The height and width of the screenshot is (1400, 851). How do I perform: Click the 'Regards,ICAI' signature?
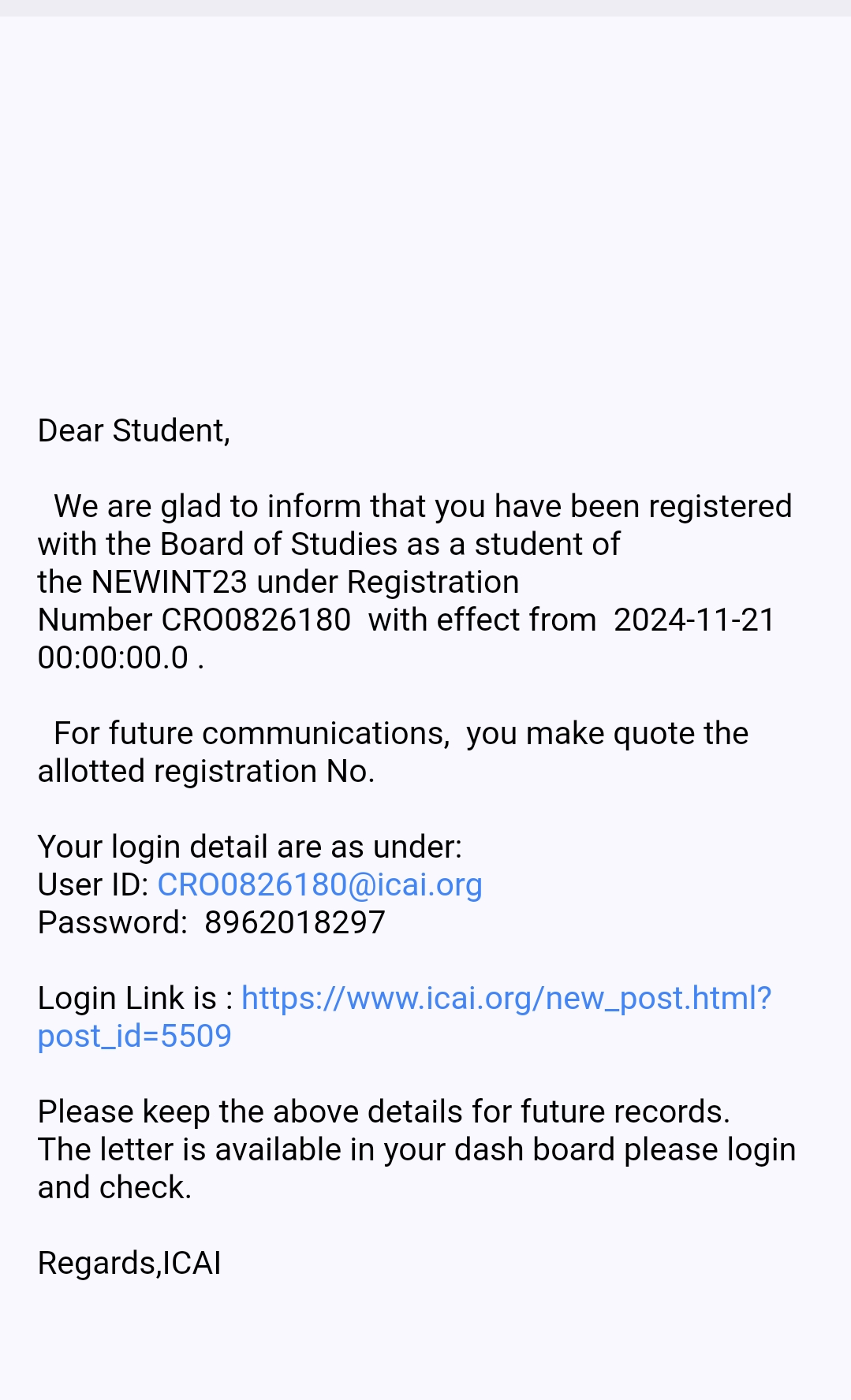click(x=129, y=1263)
